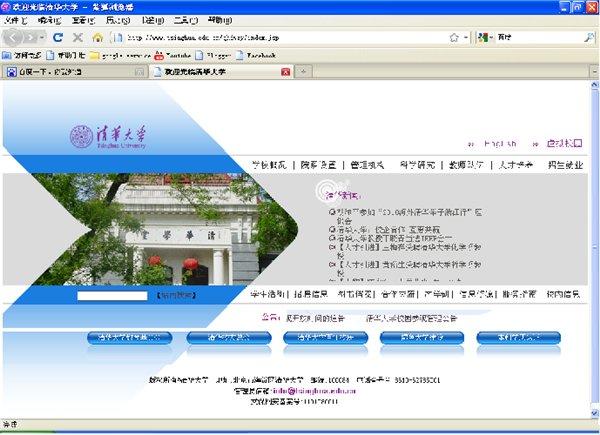The image size is (600, 435).
Task: Open the second 【人才引进】 news item
Action: tap(409, 268)
